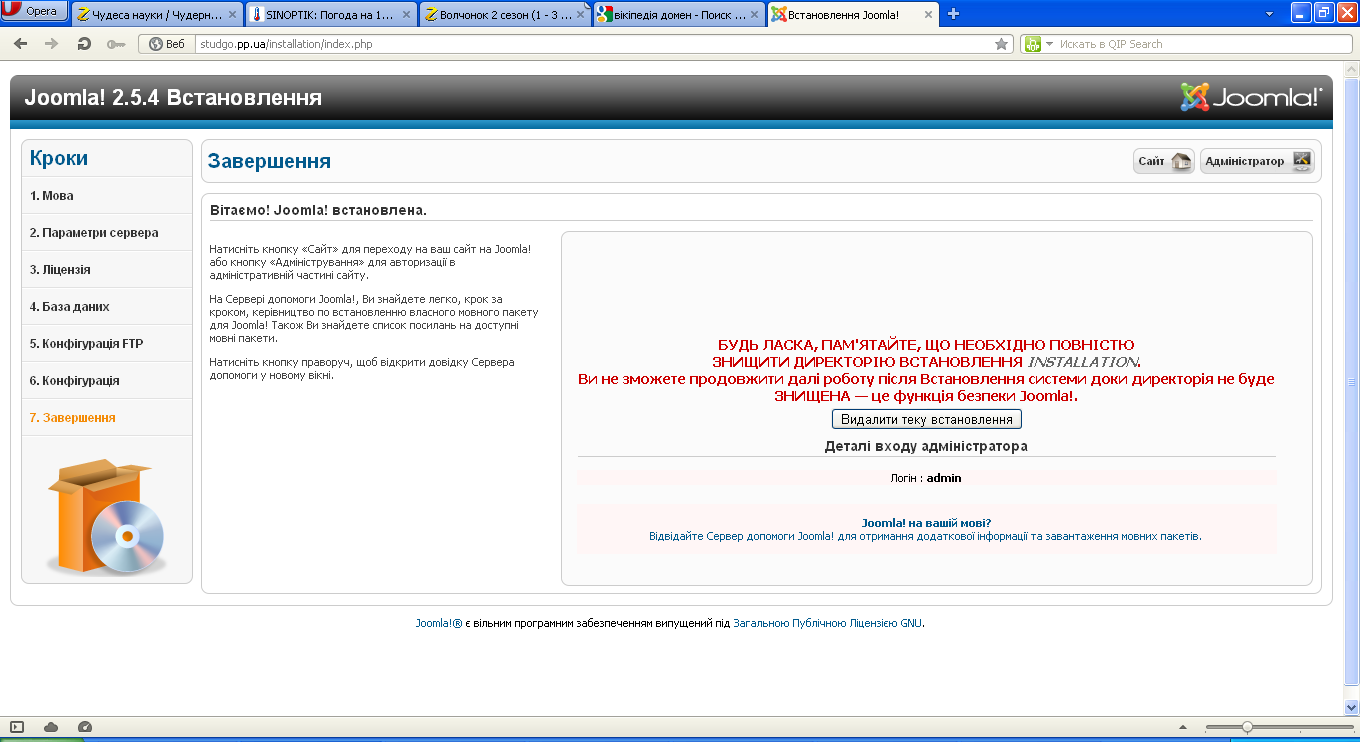
Task: Click the password wand key icon
Action: [x=116, y=44]
